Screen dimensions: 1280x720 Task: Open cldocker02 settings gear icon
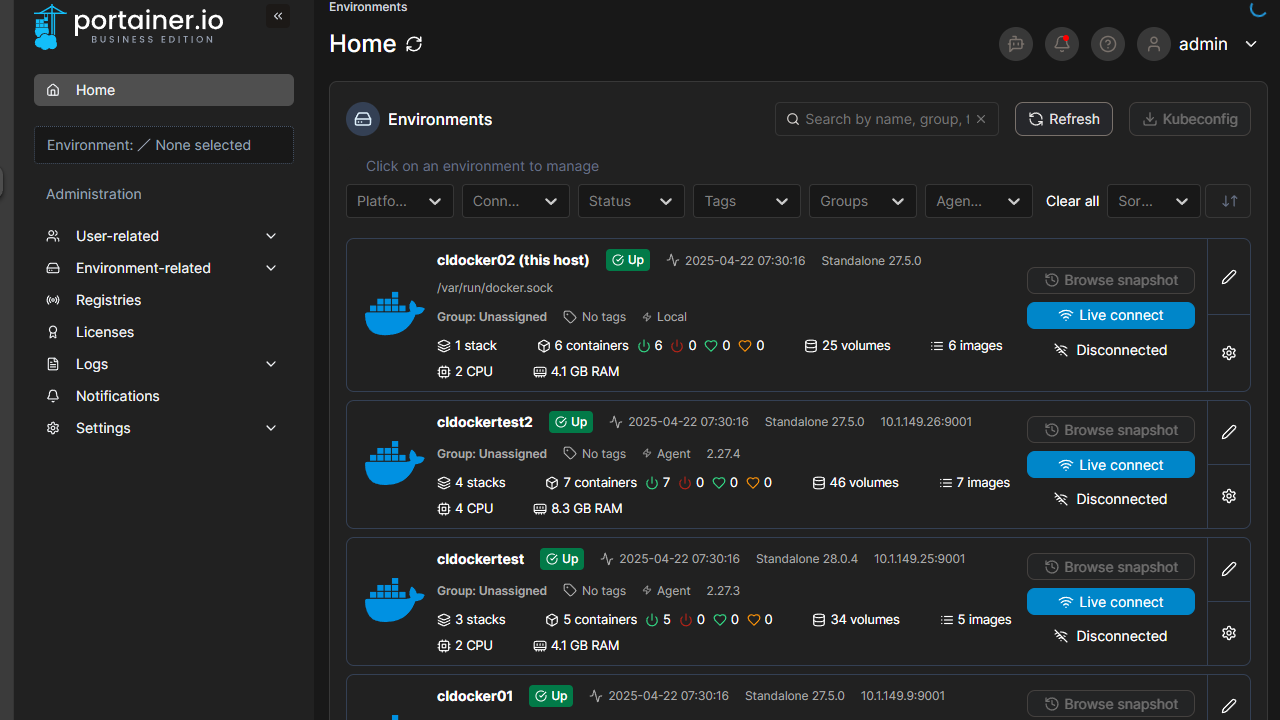point(1229,353)
